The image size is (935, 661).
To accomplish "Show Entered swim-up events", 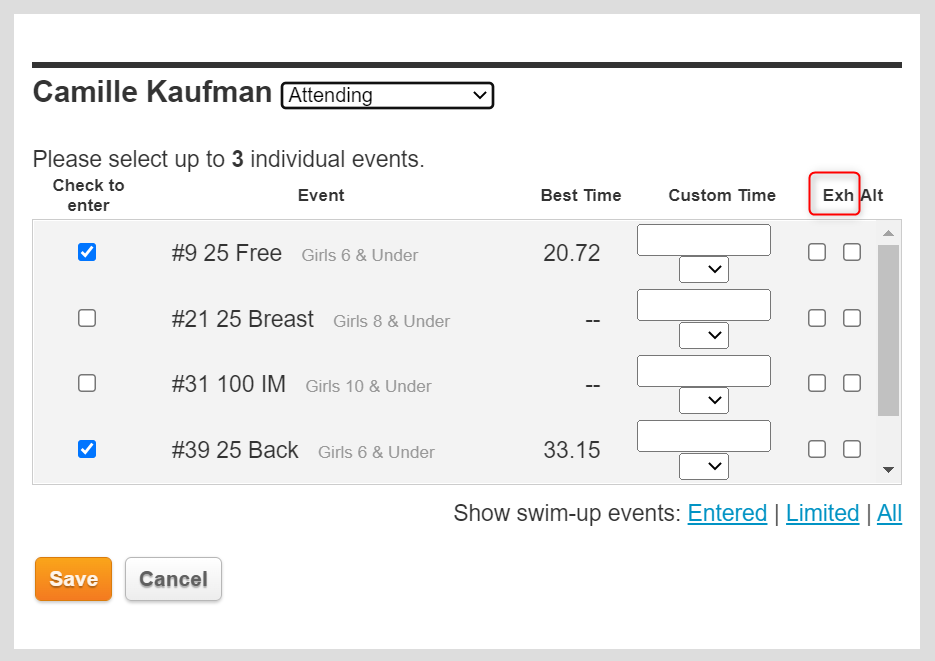I will tap(727, 514).
